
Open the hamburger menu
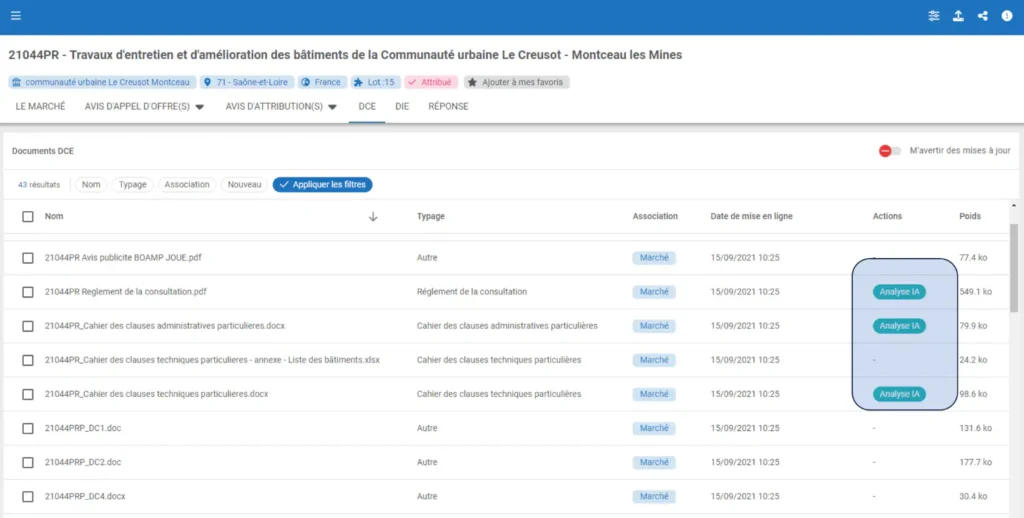[15, 16]
